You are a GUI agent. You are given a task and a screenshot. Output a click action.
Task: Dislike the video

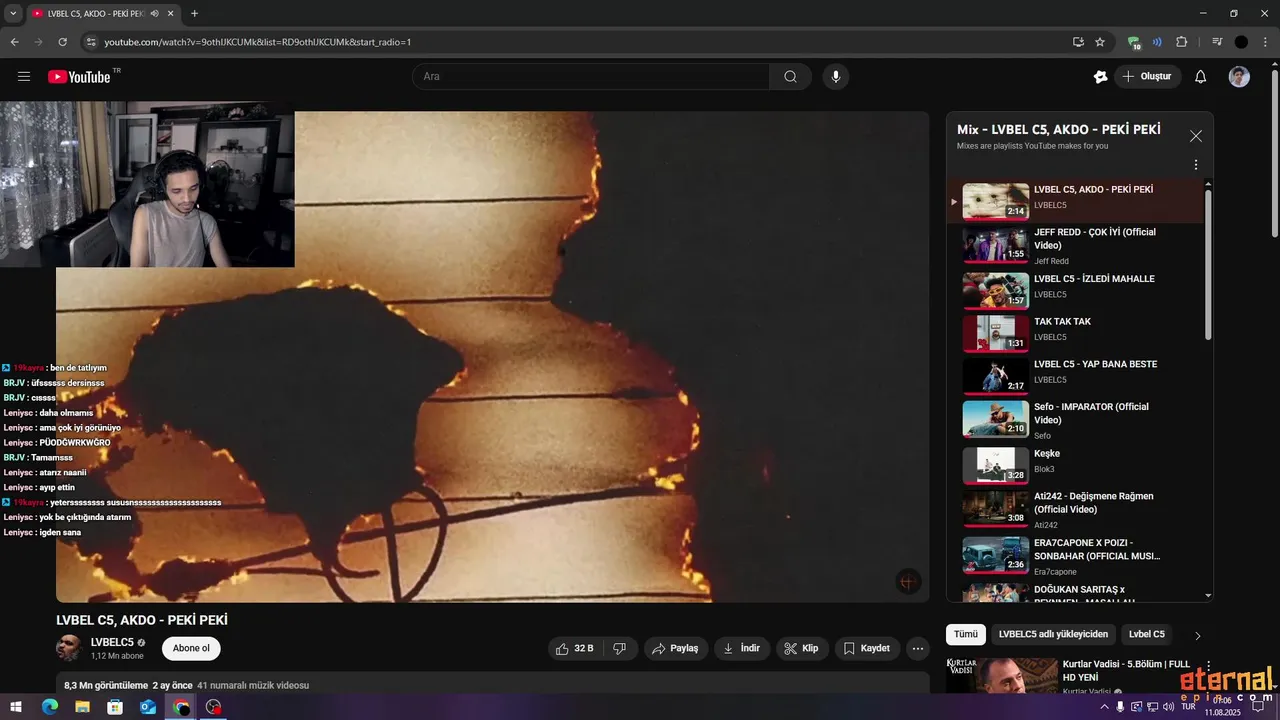620,648
